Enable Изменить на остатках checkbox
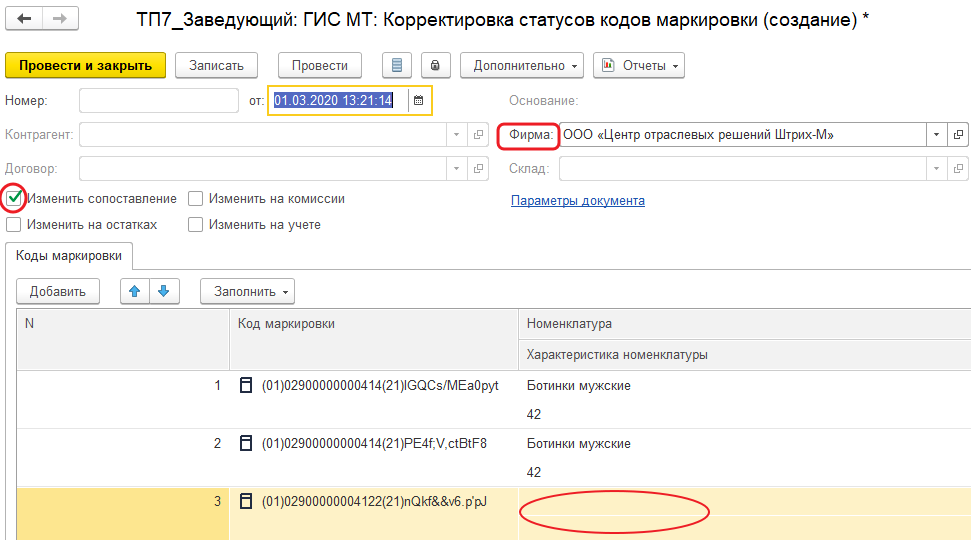 click(14, 225)
